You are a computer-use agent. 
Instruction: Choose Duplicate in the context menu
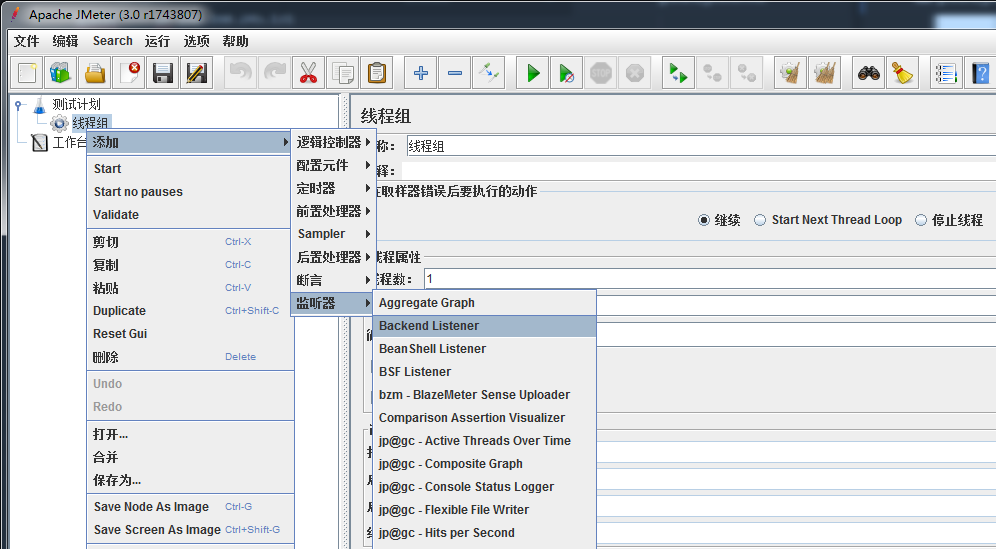click(189, 311)
